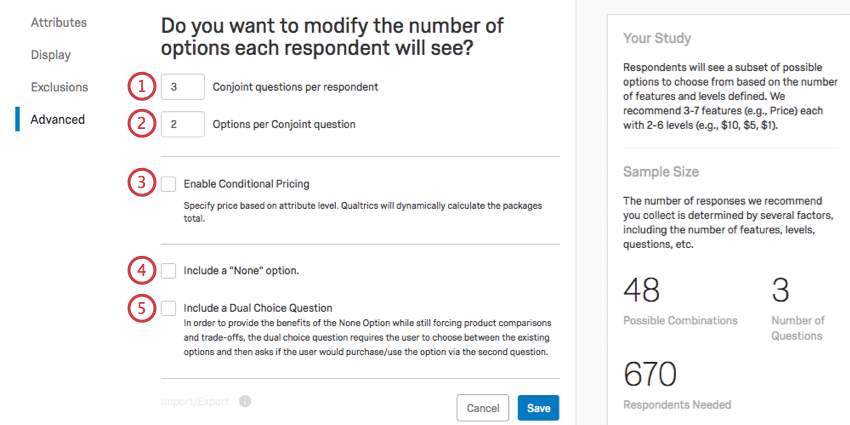Go to the Exclusions section
The image size is (850, 425).
pos(59,87)
